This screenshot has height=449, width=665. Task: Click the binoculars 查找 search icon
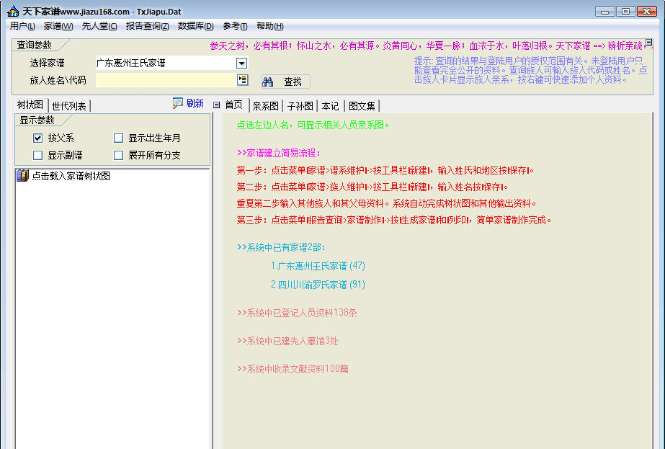pos(267,81)
